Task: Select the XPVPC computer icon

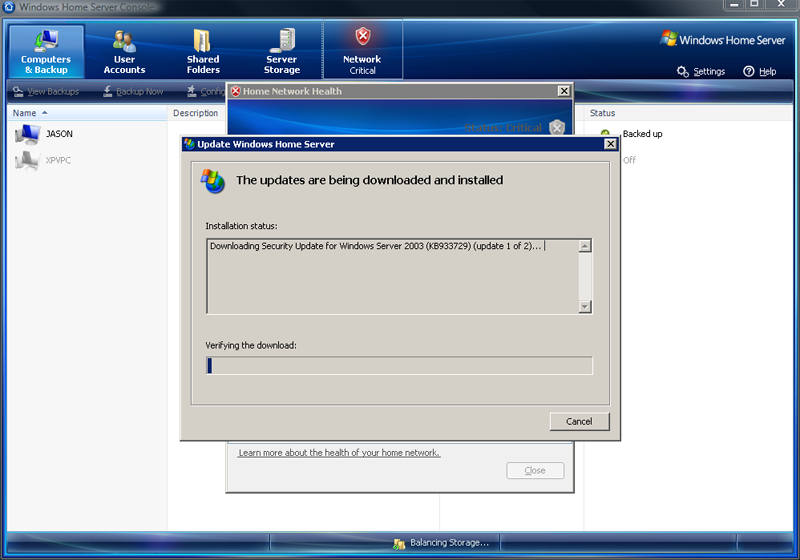Action: (x=28, y=161)
